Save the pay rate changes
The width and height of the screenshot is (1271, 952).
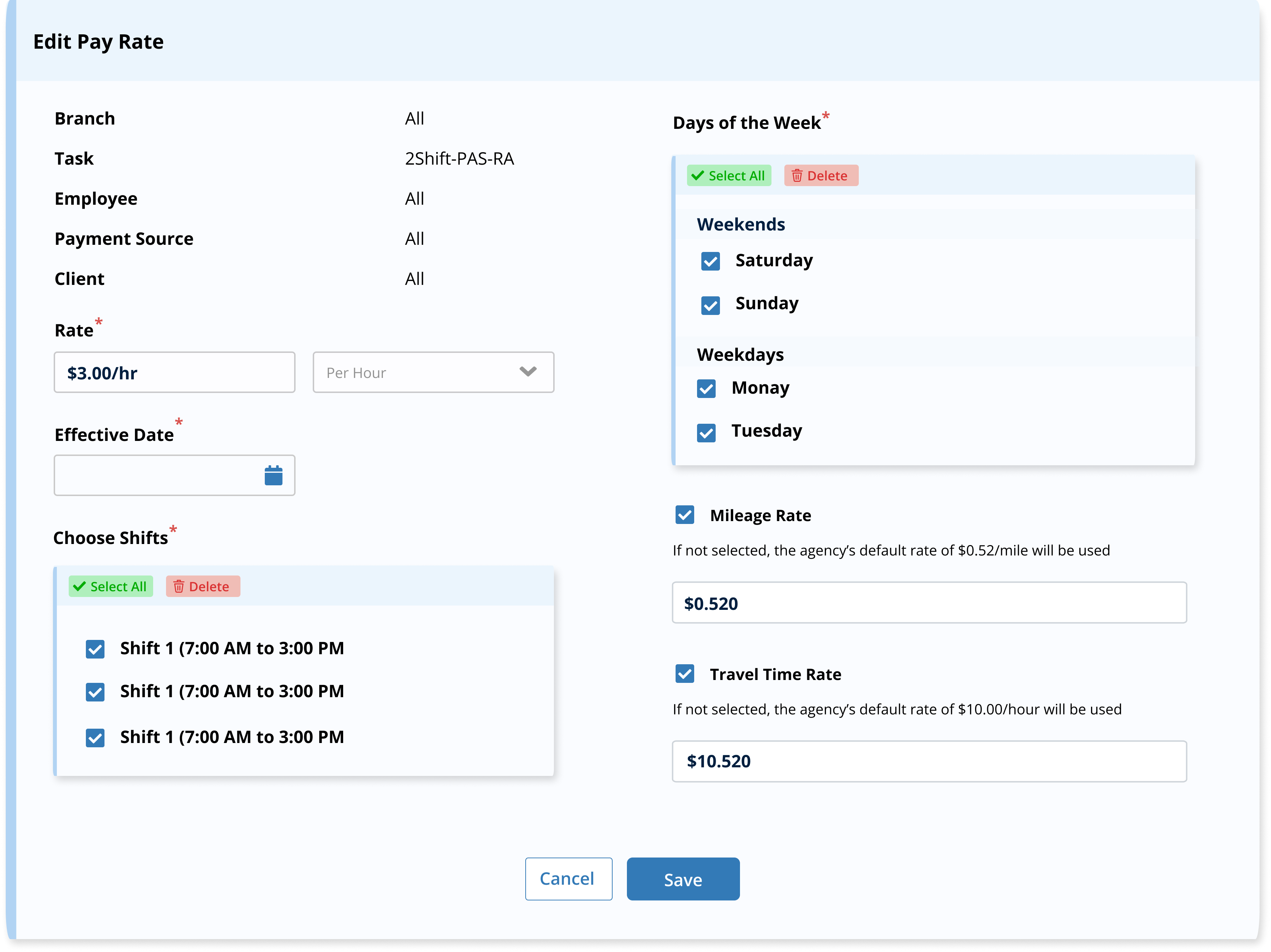pyautogui.click(x=683, y=879)
